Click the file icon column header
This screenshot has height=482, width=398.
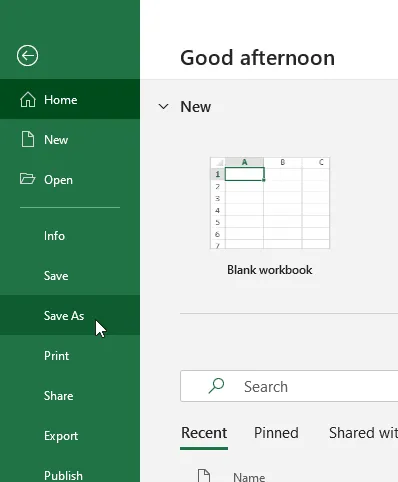(x=204, y=475)
